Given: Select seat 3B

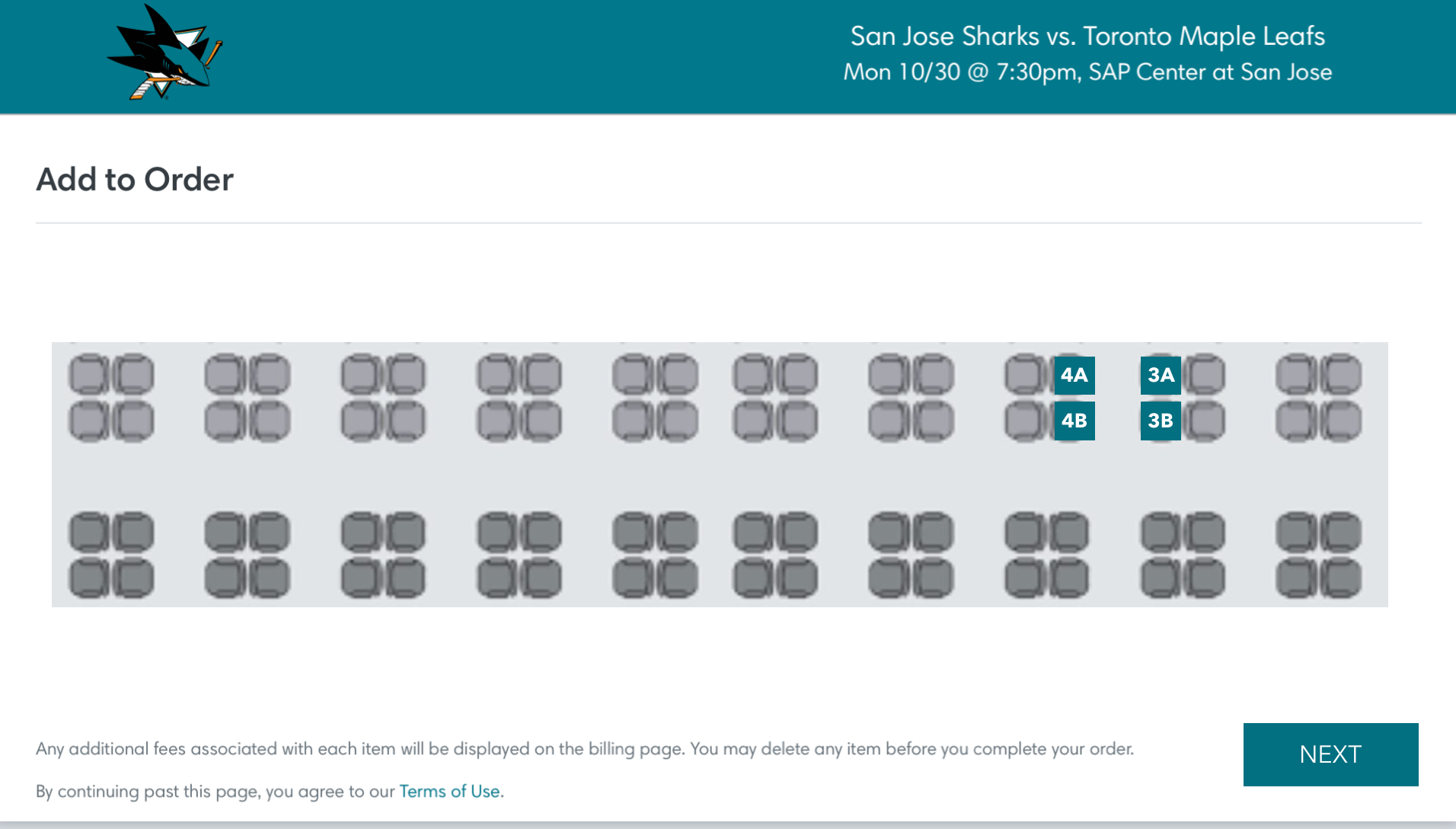Looking at the screenshot, I should pyautogui.click(x=1160, y=421).
